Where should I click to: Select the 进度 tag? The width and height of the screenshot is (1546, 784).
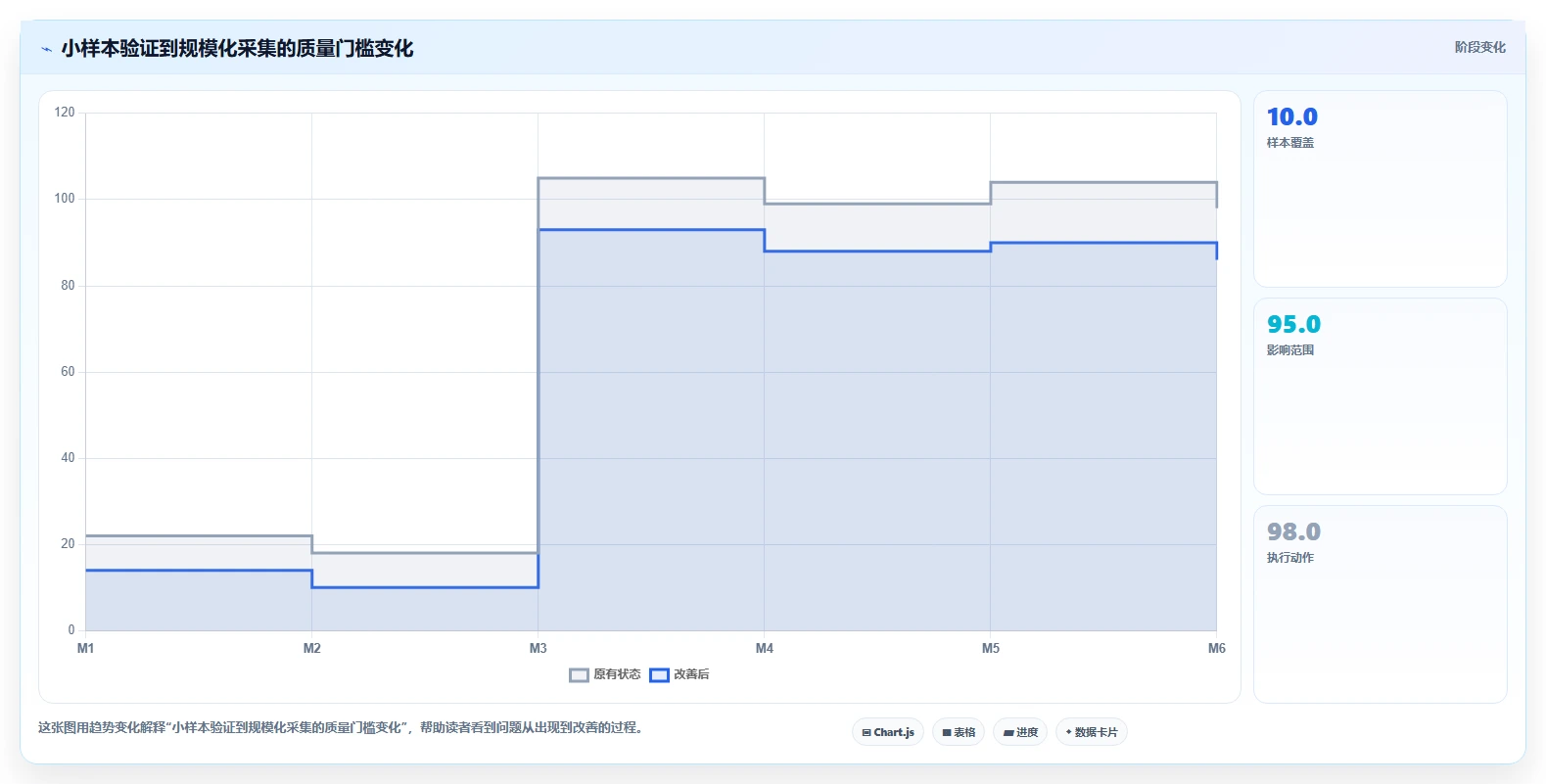click(x=1020, y=732)
